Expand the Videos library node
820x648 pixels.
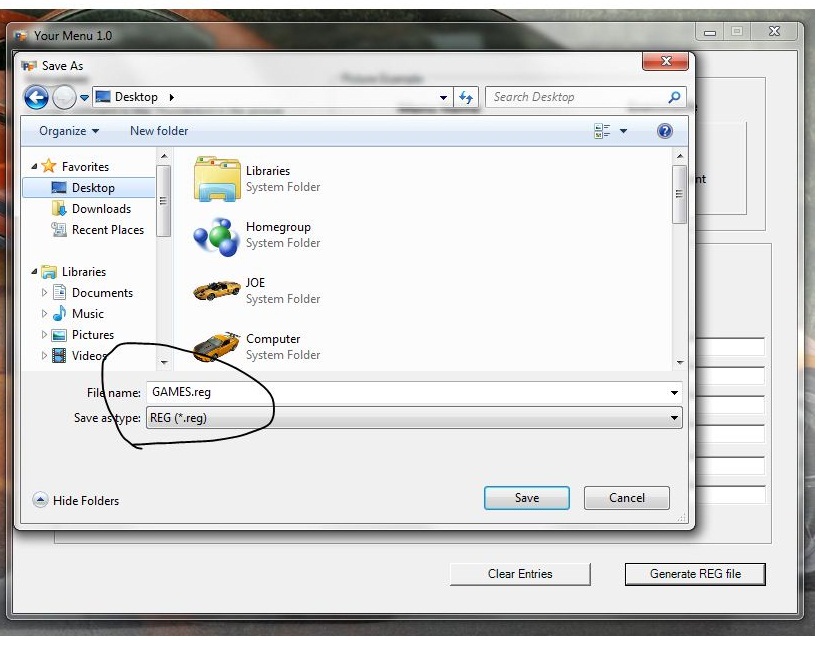tap(44, 356)
